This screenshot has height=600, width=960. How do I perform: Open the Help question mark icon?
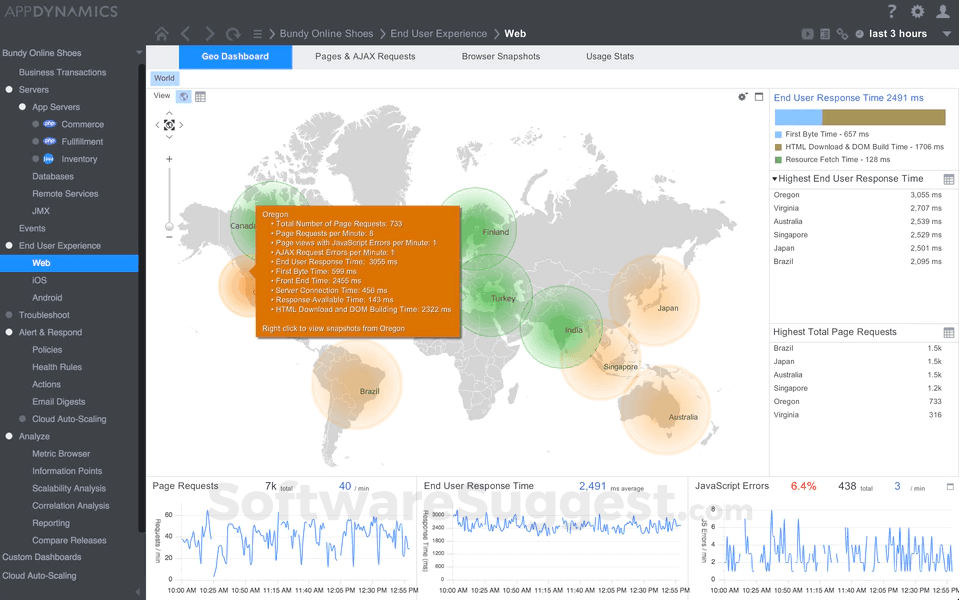(890, 12)
